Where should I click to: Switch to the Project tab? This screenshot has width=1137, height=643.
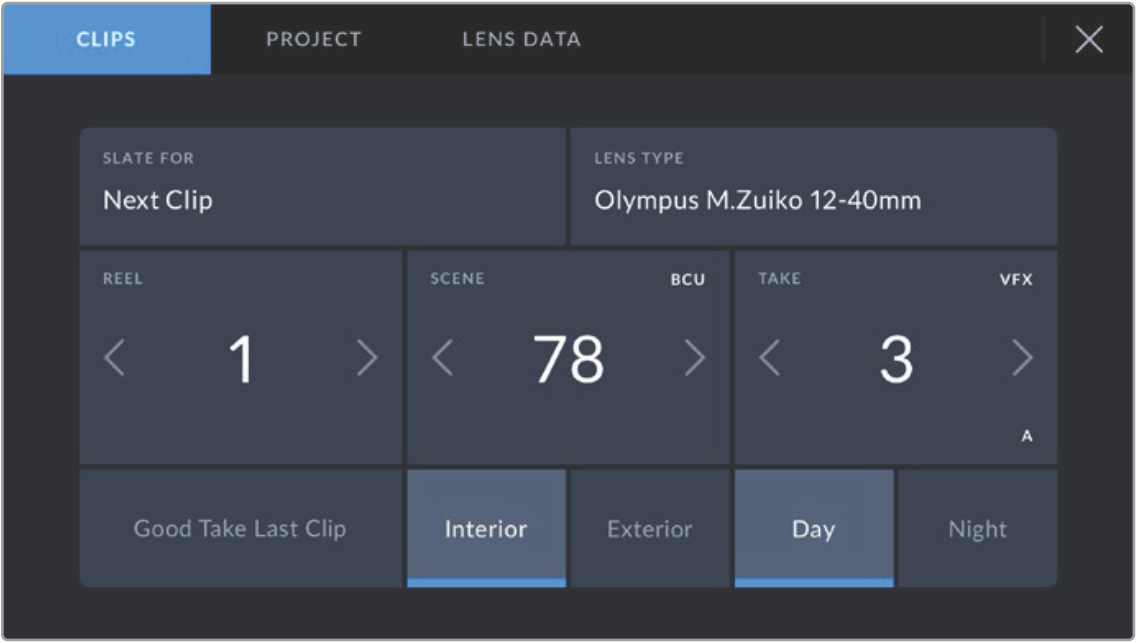[x=314, y=40]
